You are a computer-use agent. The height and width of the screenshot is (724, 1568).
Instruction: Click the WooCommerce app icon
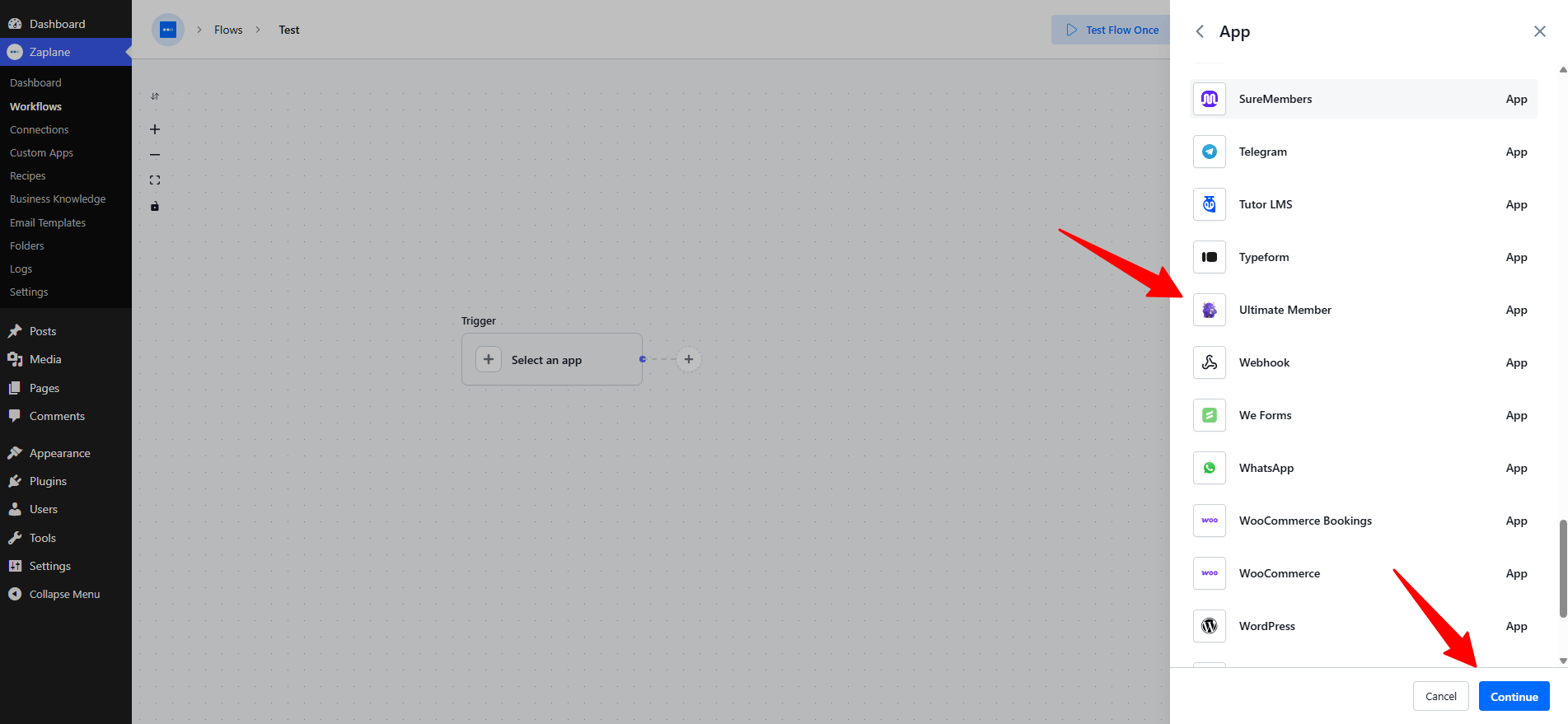[1210, 573]
